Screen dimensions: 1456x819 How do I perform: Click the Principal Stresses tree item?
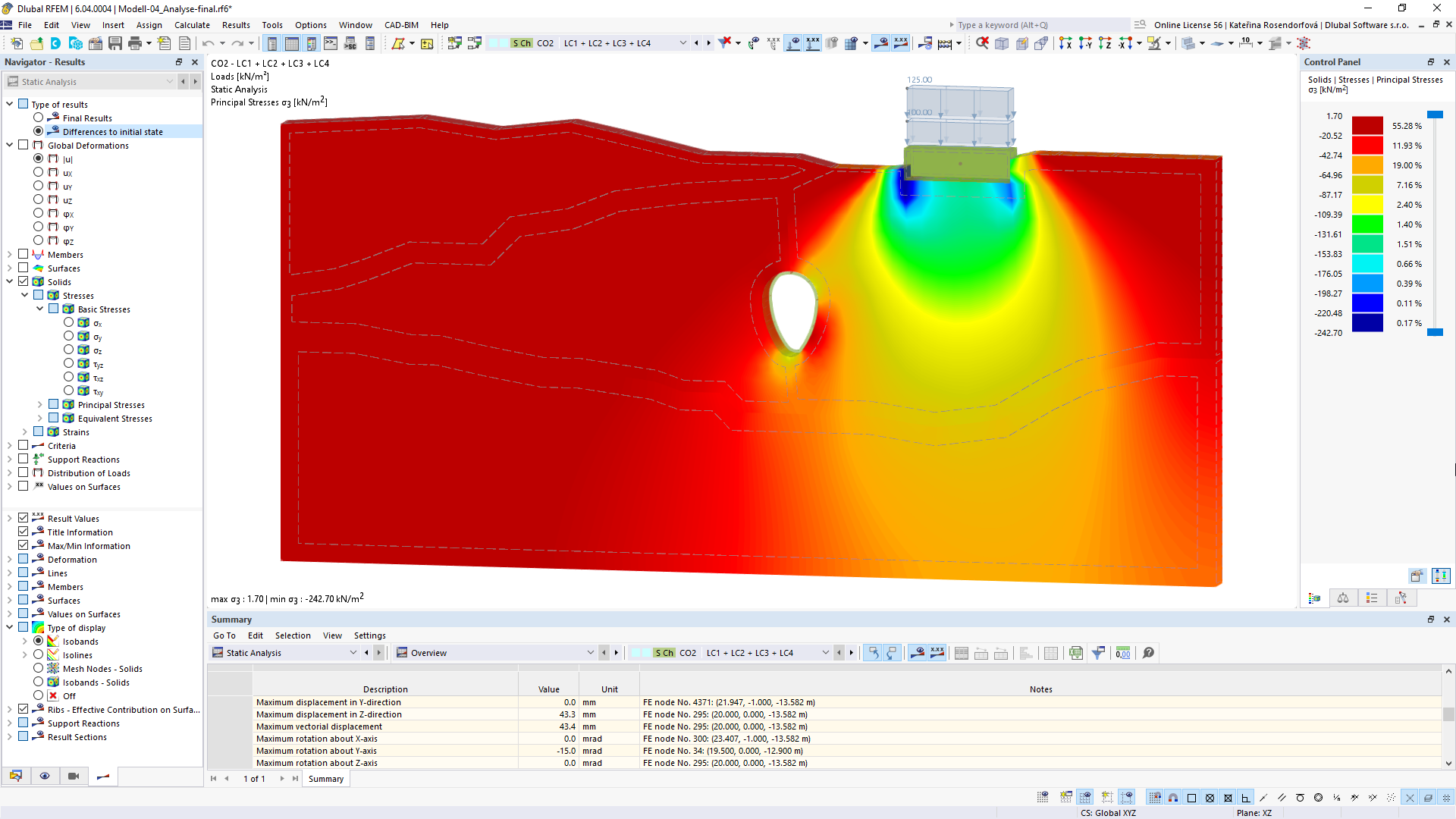point(111,404)
